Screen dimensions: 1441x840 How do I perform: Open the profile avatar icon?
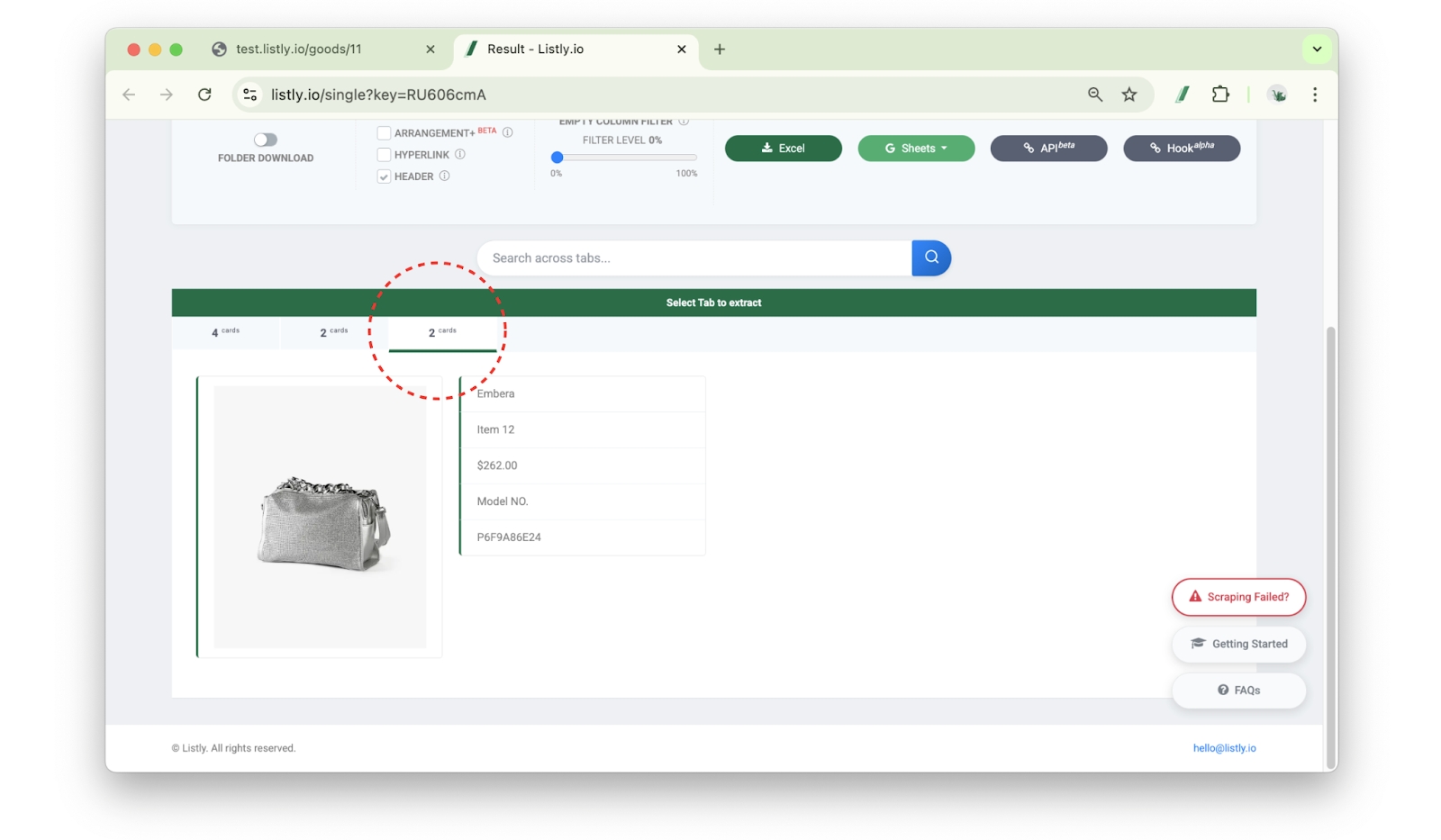click(x=1276, y=95)
